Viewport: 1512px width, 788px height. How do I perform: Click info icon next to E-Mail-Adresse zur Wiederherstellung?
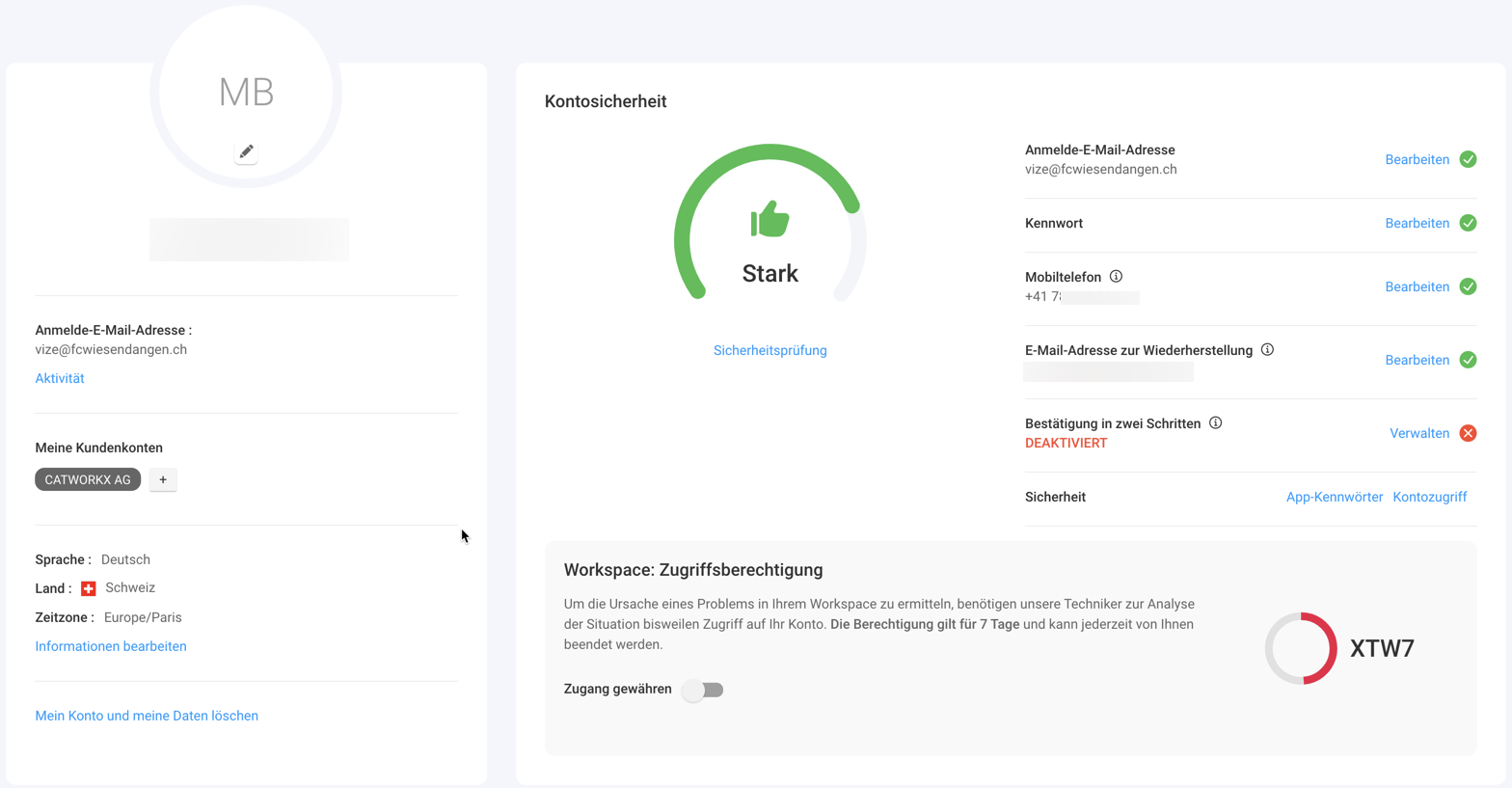click(1267, 350)
